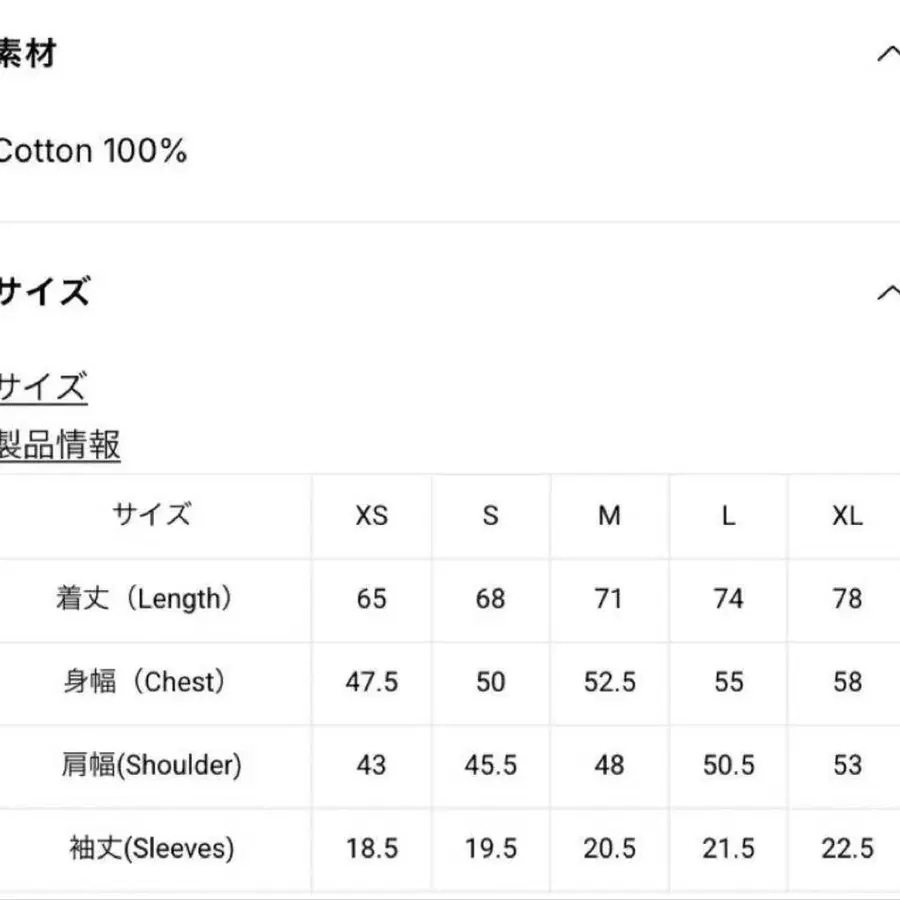Click the bold サイズ section heading

click(x=45, y=292)
